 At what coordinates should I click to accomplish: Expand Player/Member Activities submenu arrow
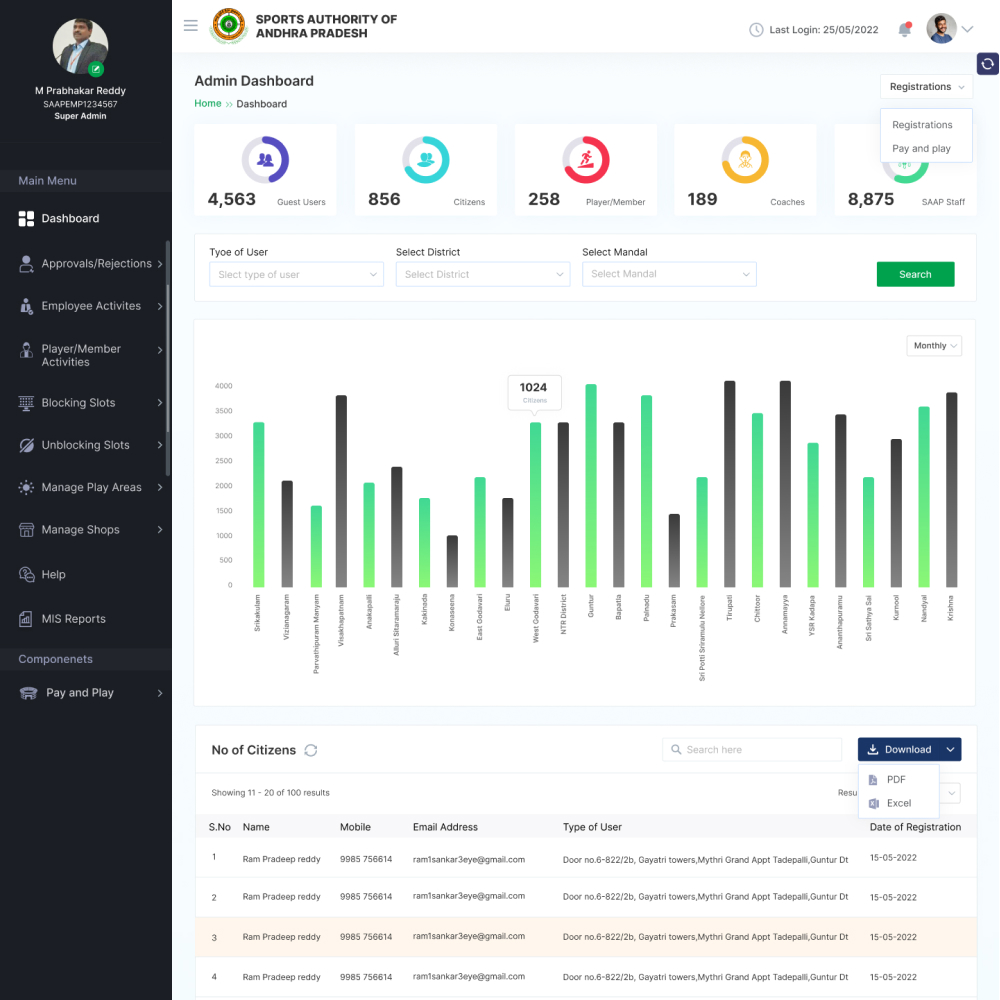[160, 350]
